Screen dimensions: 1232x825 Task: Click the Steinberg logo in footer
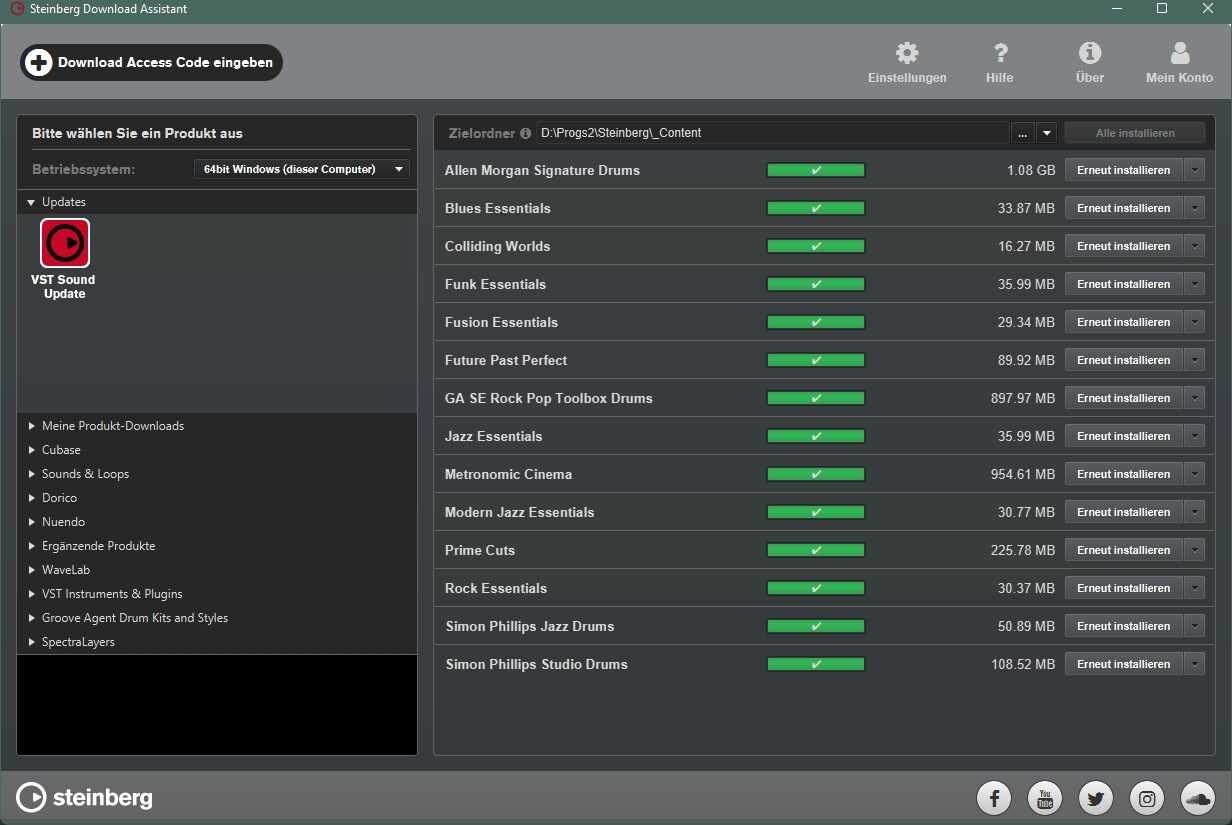point(85,797)
